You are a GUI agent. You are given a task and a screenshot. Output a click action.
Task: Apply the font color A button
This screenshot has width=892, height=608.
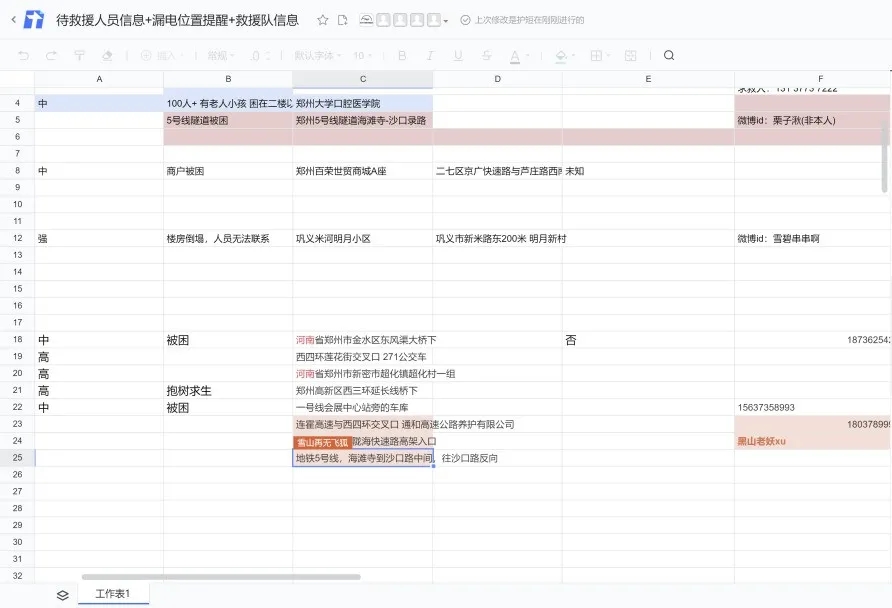[x=515, y=56]
